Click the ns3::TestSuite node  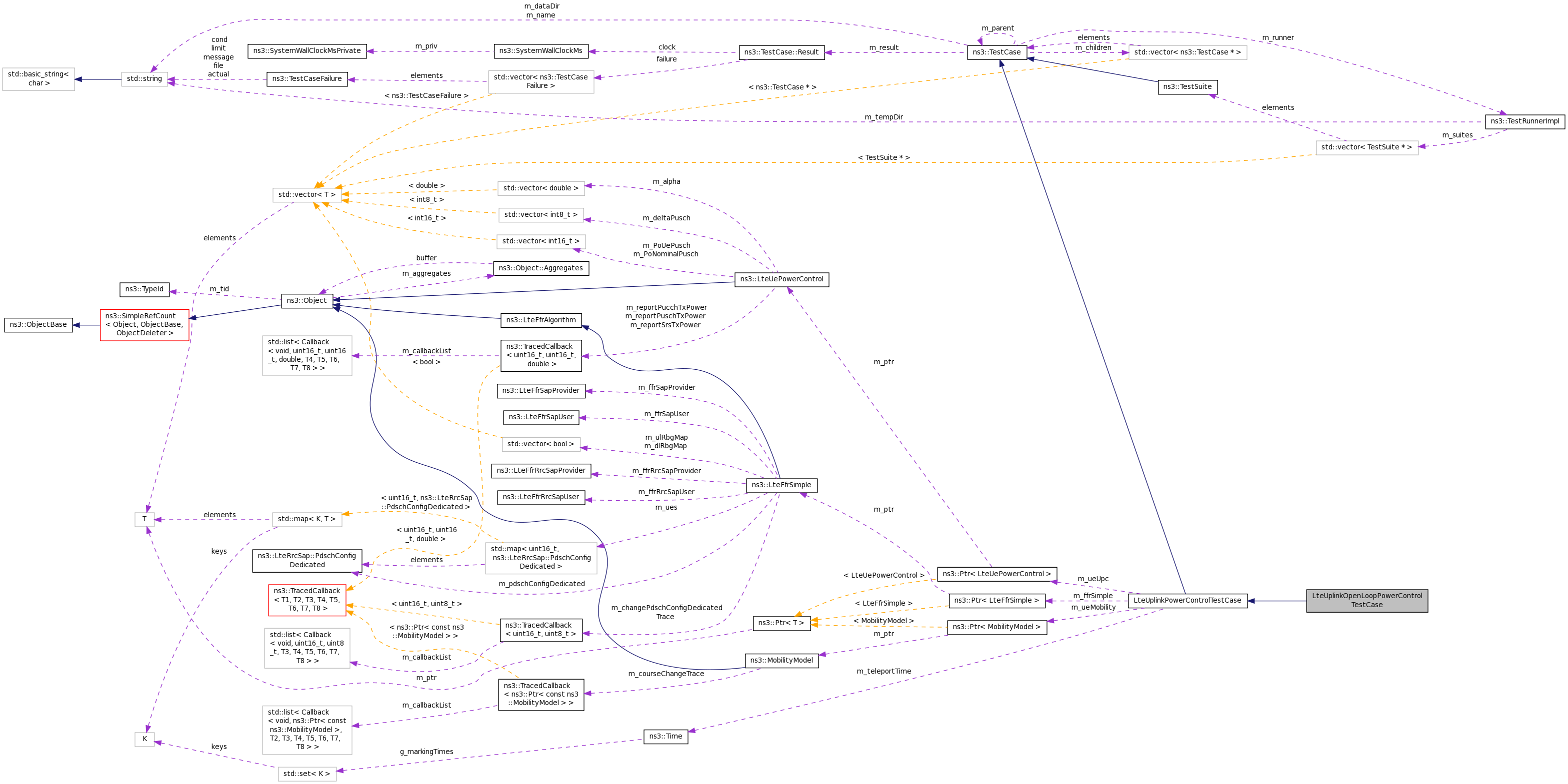coord(1187,87)
